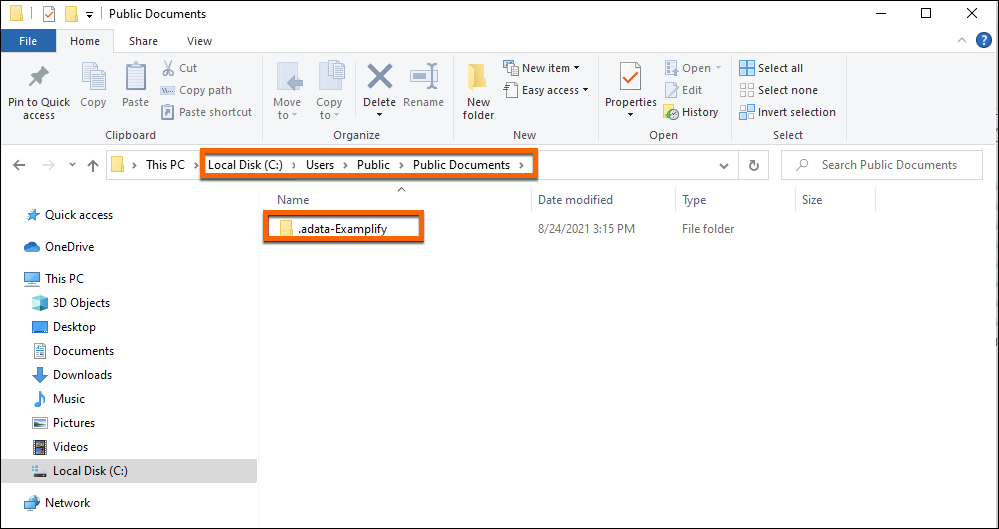Click Edit in the Open group
999x529 pixels.
point(683,90)
